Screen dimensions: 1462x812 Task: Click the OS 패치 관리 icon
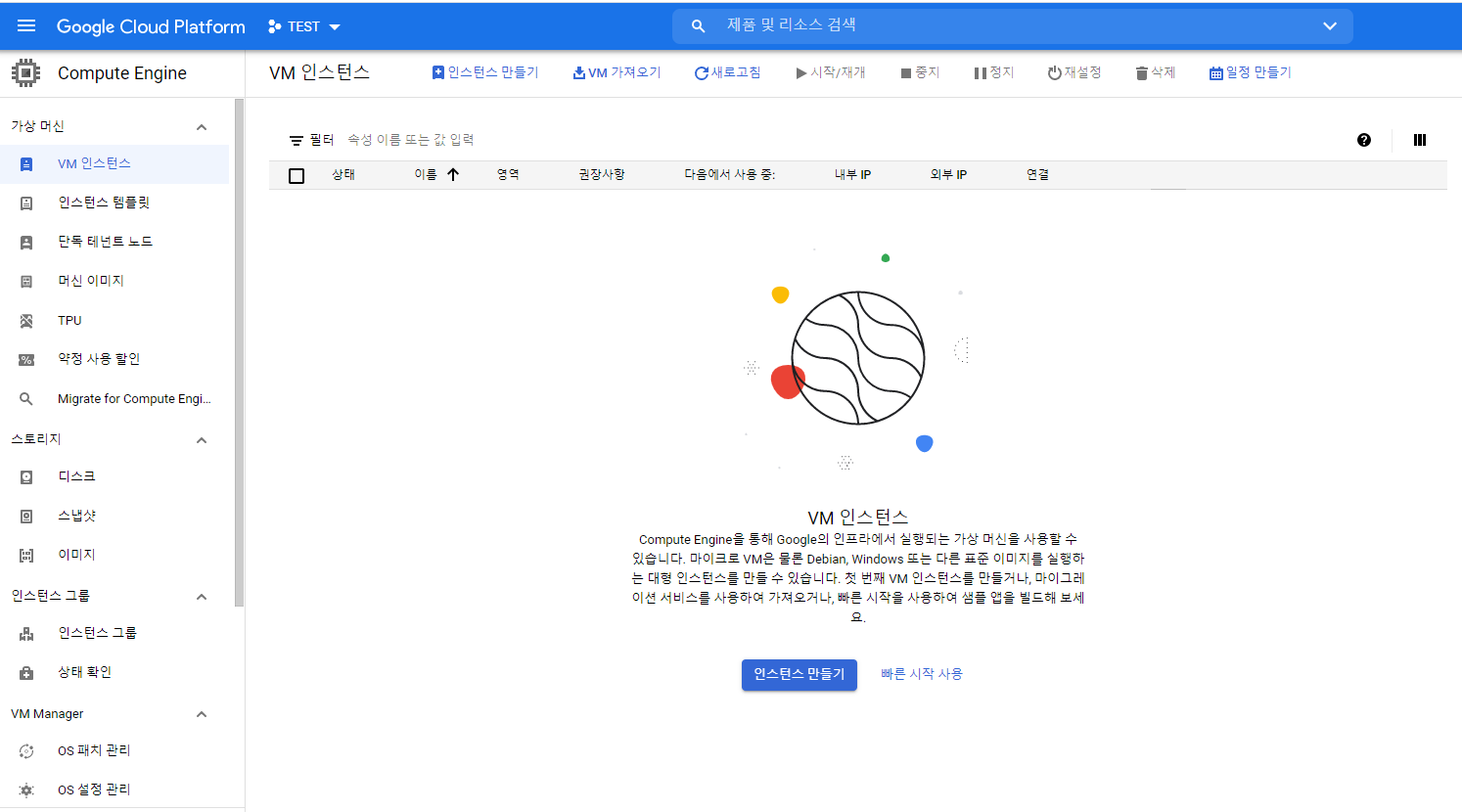tap(26, 751)
